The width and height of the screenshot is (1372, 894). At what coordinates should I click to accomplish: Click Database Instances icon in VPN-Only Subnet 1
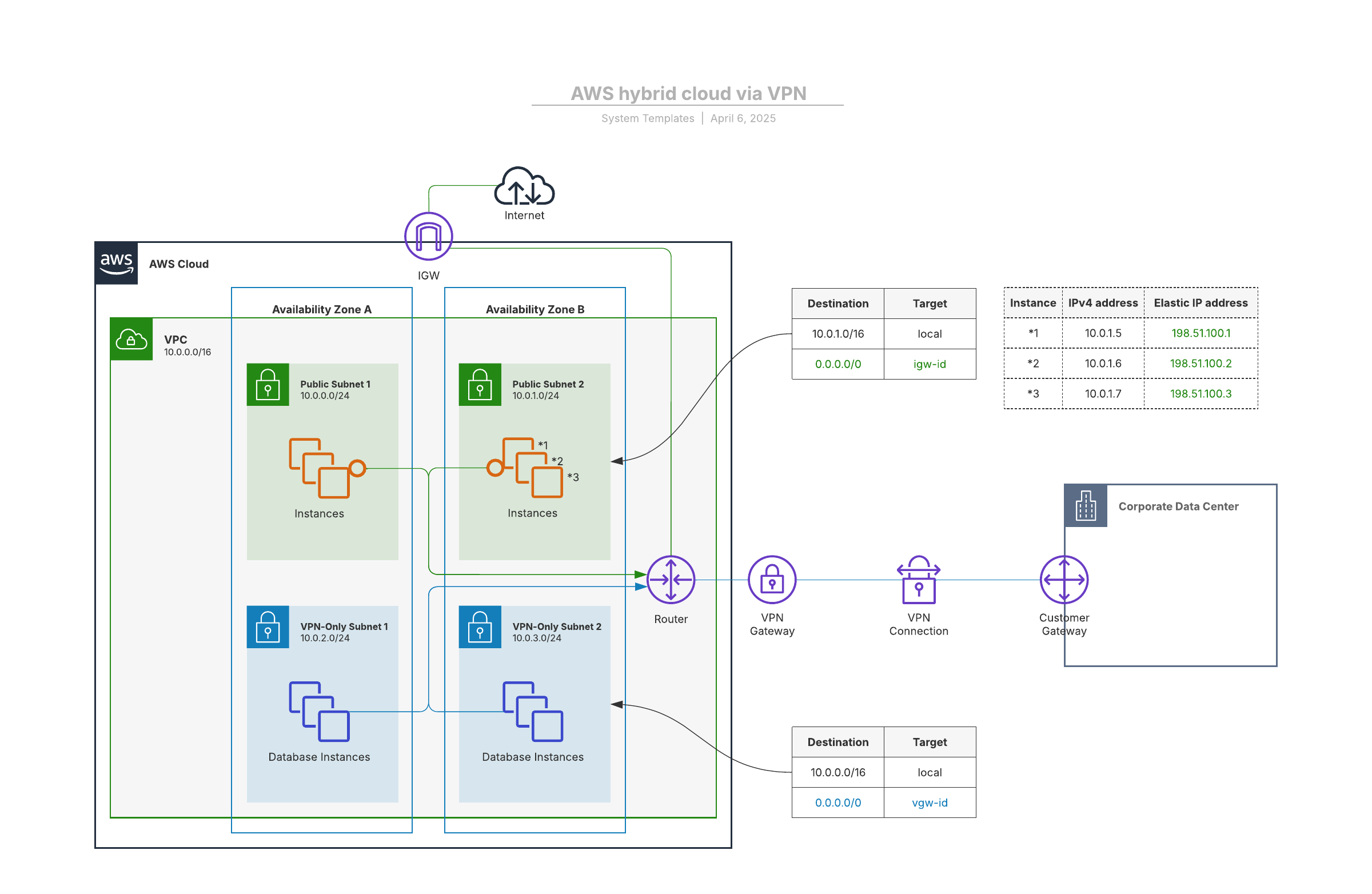[320, 711]
